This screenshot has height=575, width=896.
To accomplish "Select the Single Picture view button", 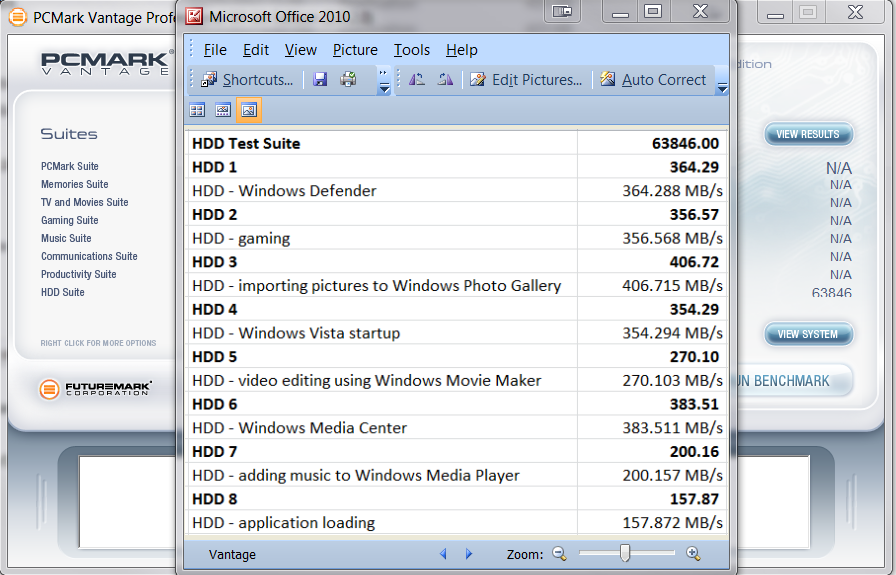I will pyautogui.click(x=249, y=110).
